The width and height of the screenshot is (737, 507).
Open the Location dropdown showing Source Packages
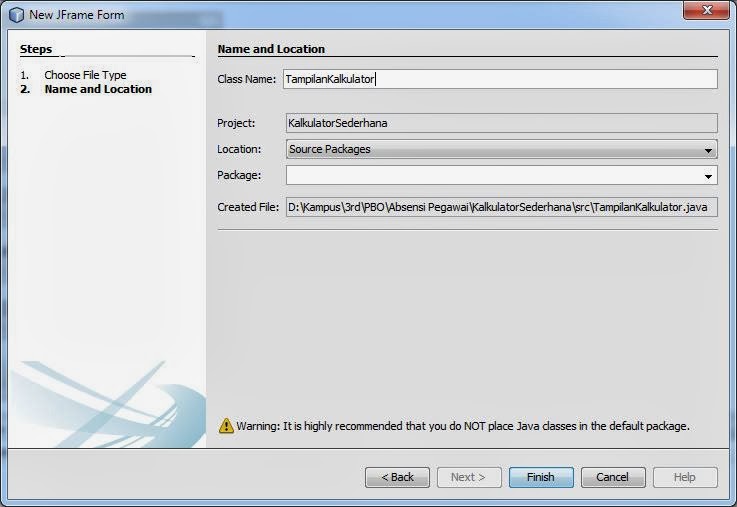(x=502, y=149)
